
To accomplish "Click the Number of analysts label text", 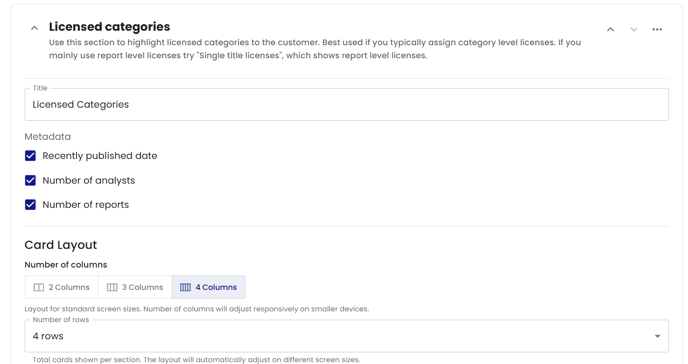I will tap(89, 180).
